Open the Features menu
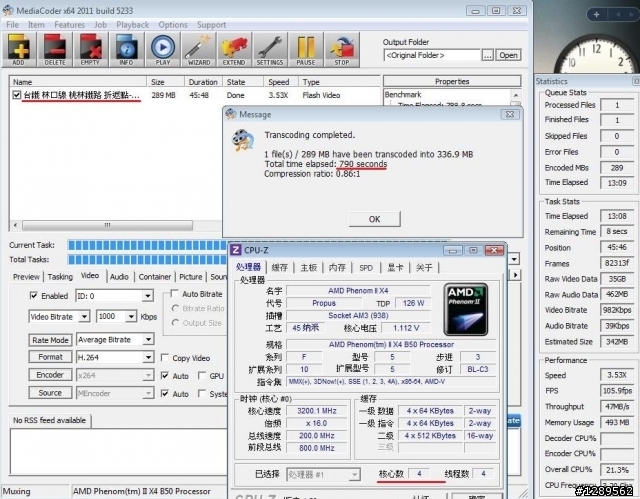 point(69,25)
